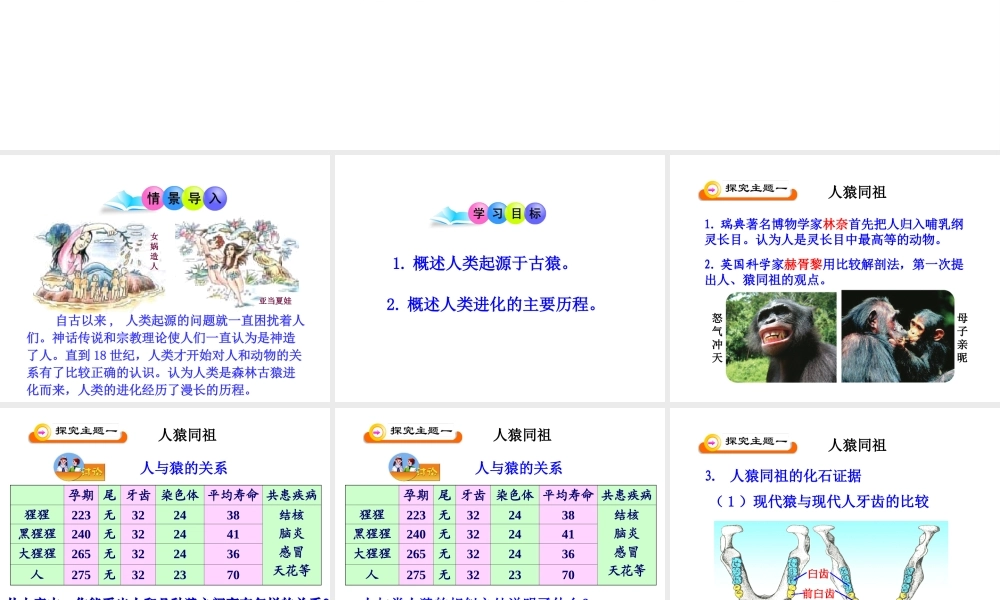Click the text 2. 概述人类进化的主要历程。
Image resolution: width=1000 pixels, height=600 pixels.
[x=492, y=305]
